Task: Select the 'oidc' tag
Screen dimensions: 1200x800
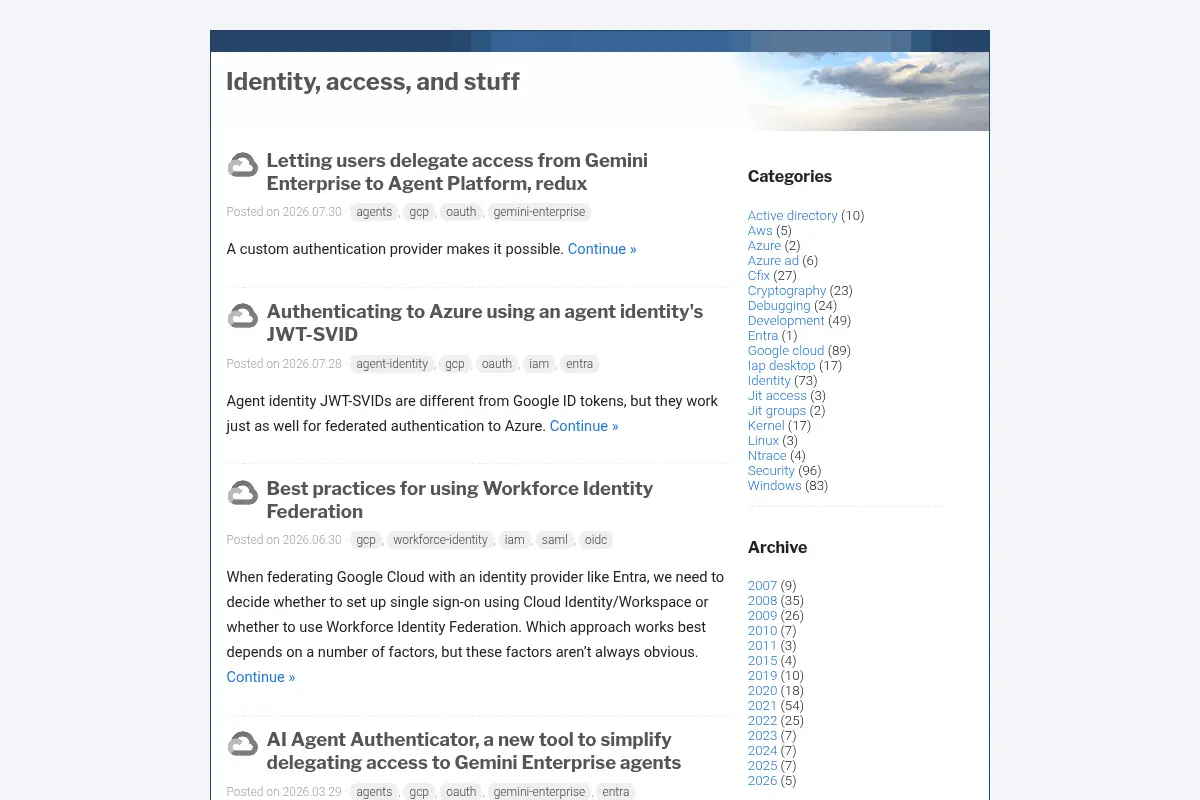Action: coord(596,540)
